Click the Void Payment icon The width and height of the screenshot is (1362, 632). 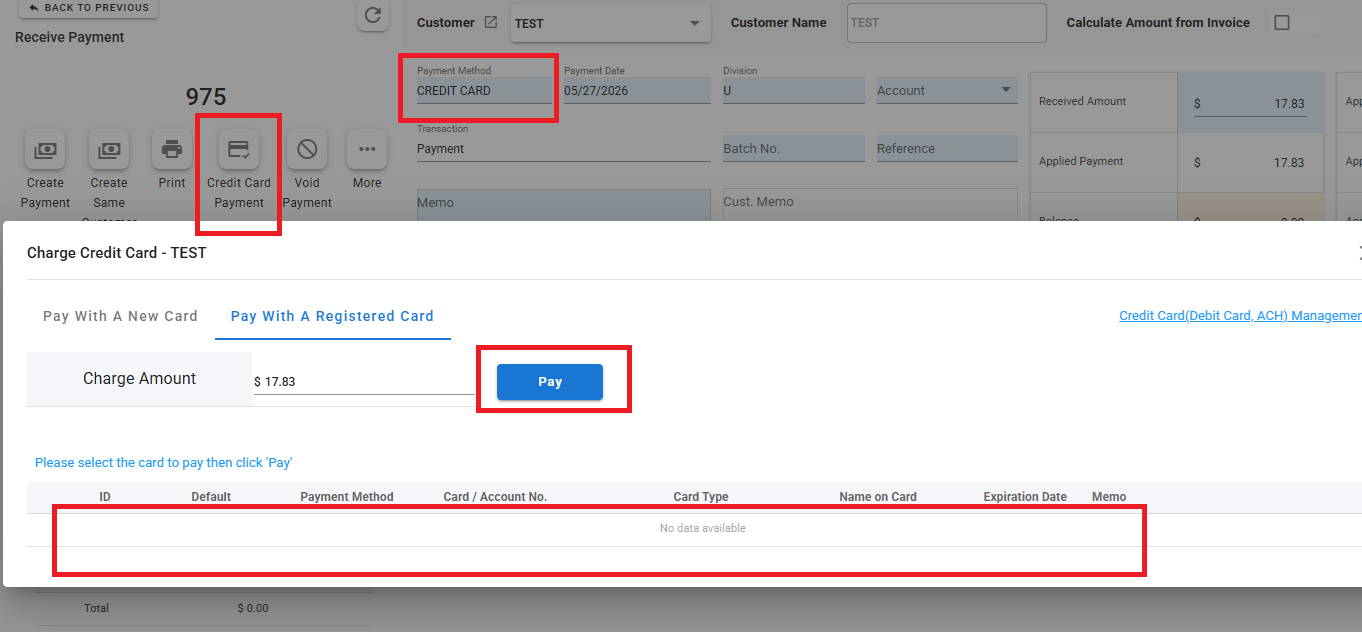click(x=307, y=150)
